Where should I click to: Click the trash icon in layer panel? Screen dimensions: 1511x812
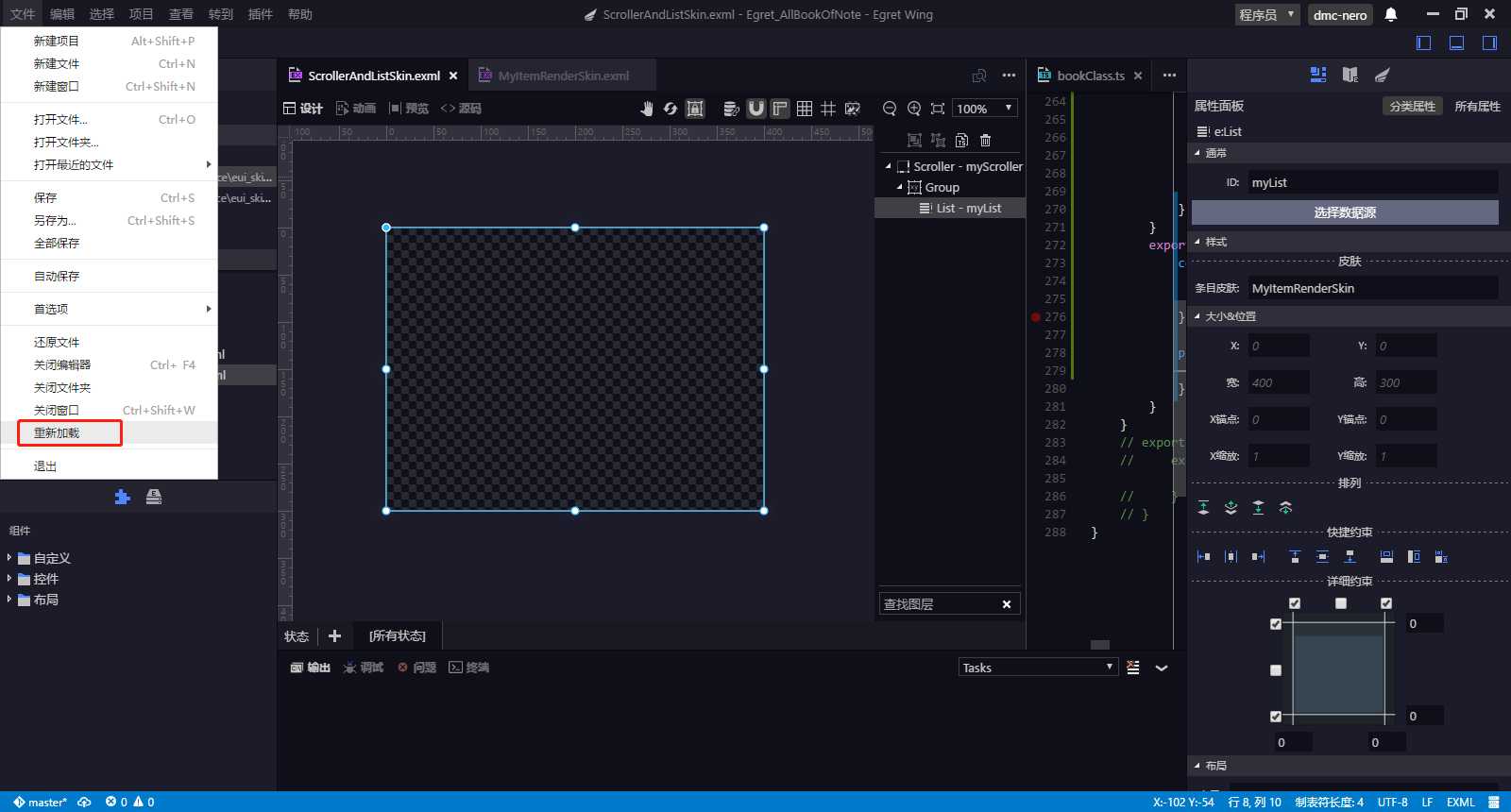click(985, 140)
